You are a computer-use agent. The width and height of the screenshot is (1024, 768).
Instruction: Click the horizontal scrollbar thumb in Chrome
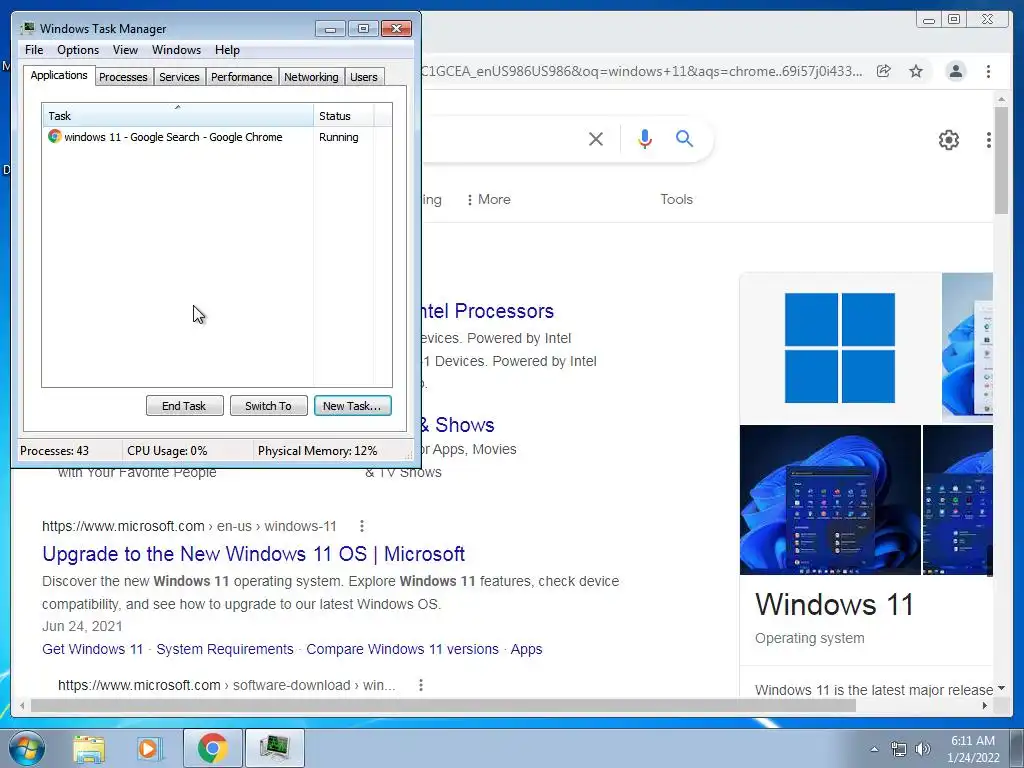point(443,705)
